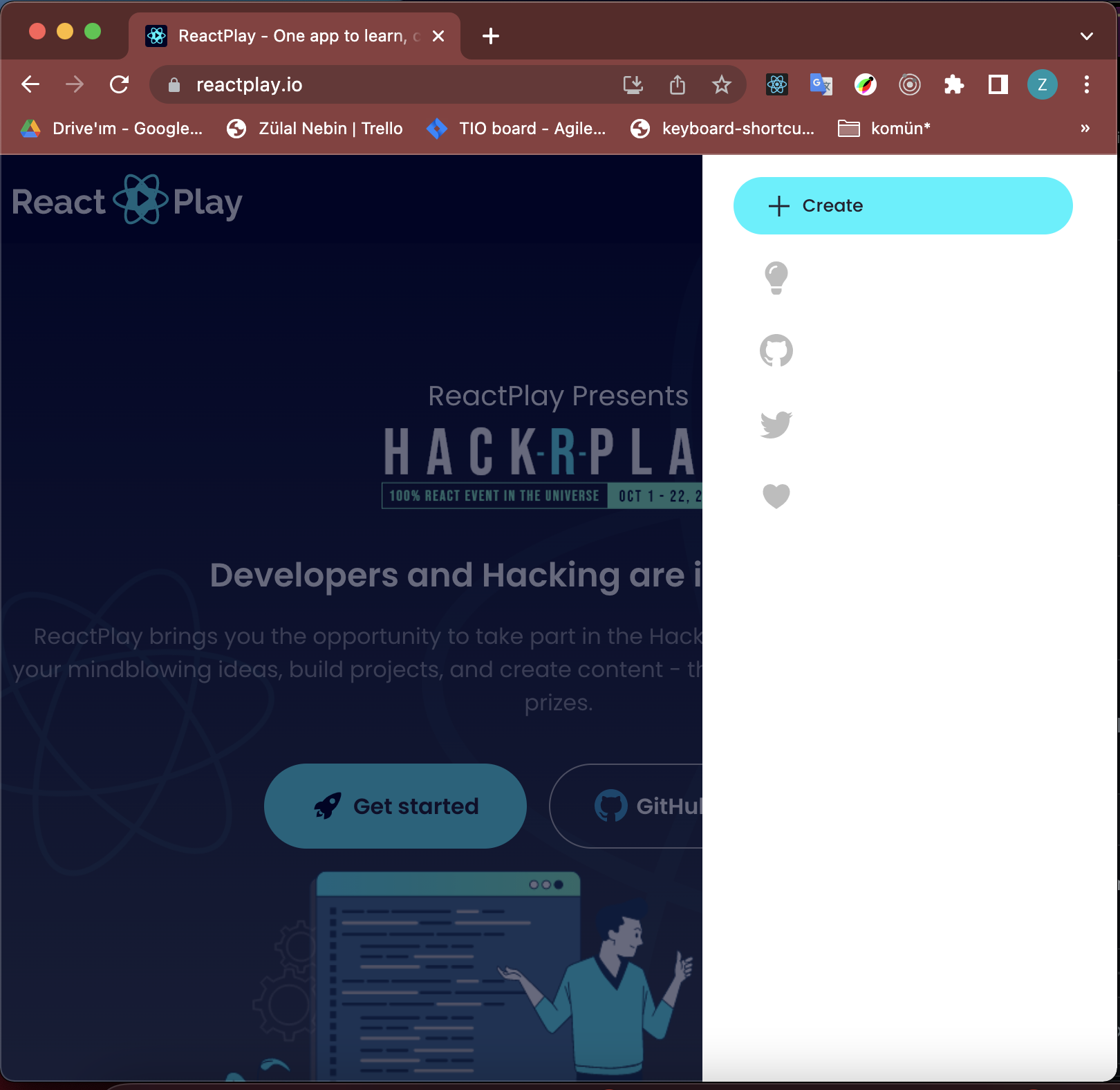The height and width of the screenshot is (1090, 1120).
Task: Open the browser extensions puzzle icon
Action: coord(954,84)
